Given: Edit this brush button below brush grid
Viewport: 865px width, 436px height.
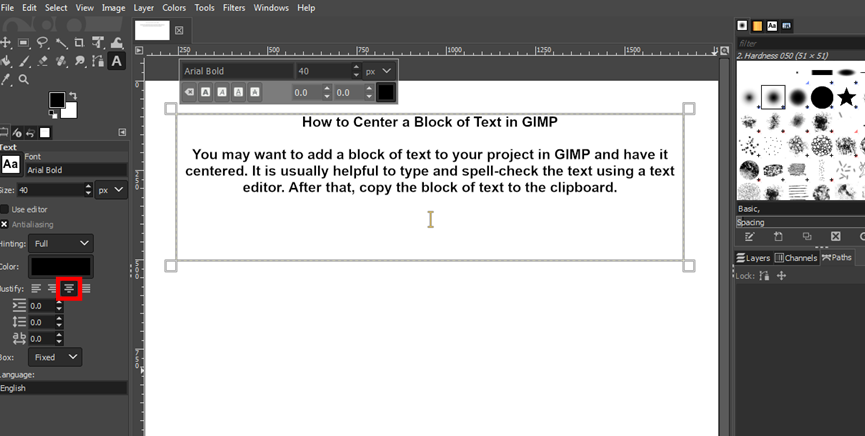Looking at the screenshot, I should pos(749,237).
